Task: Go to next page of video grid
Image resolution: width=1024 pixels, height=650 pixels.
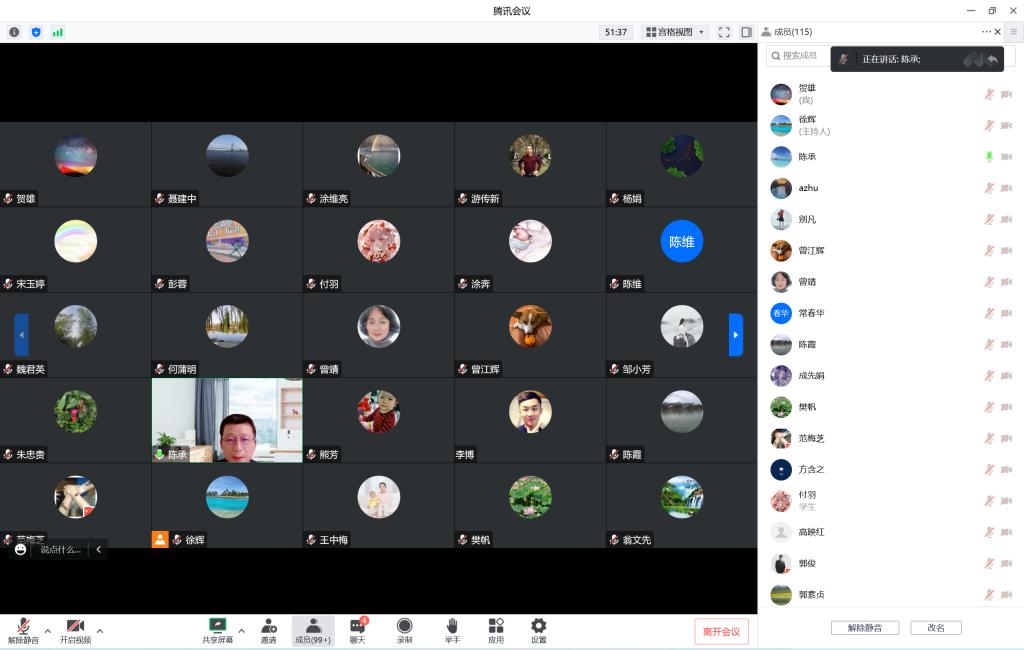Action: tap(736, 335)
